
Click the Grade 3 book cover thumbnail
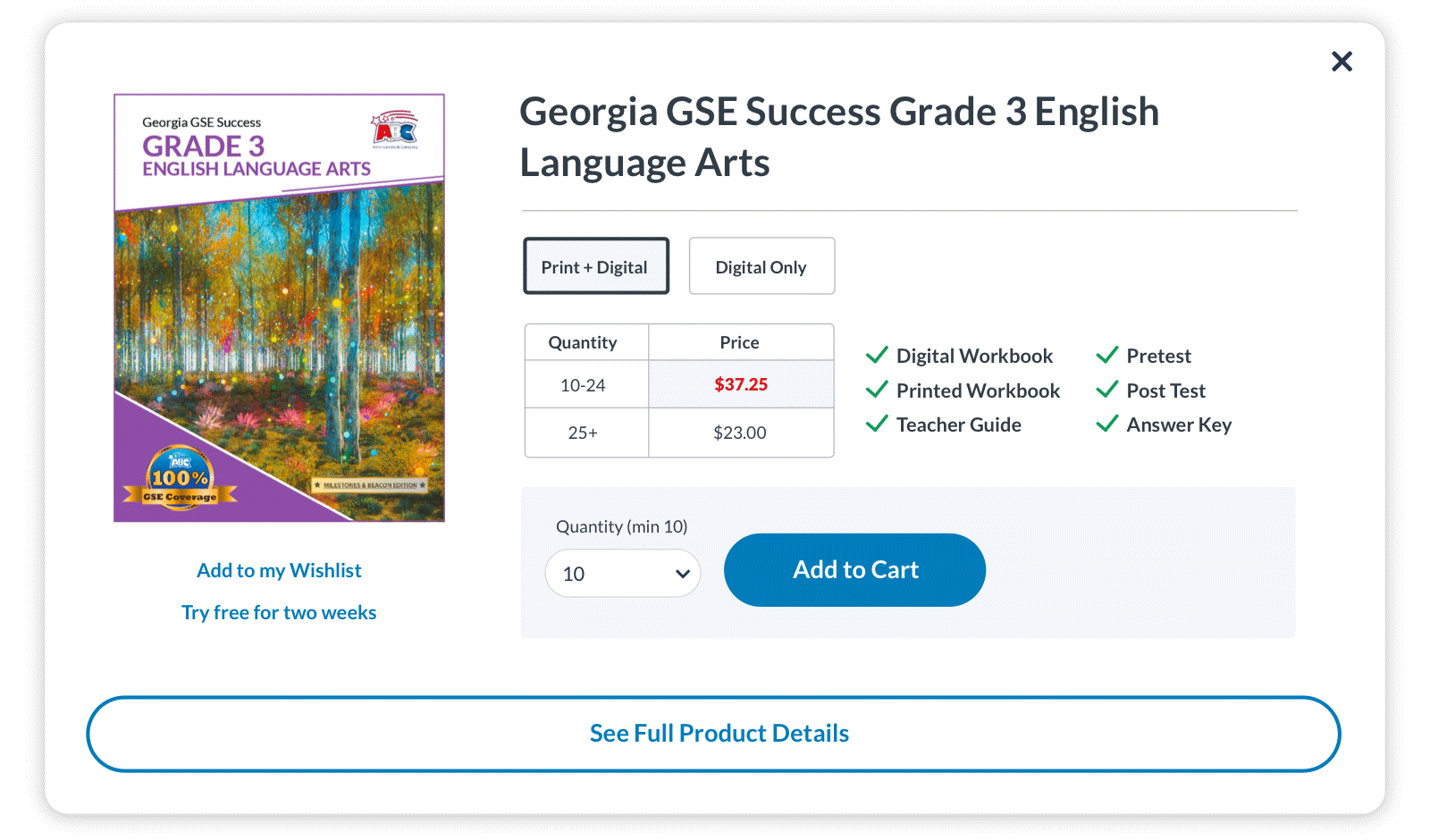point(279,307)
